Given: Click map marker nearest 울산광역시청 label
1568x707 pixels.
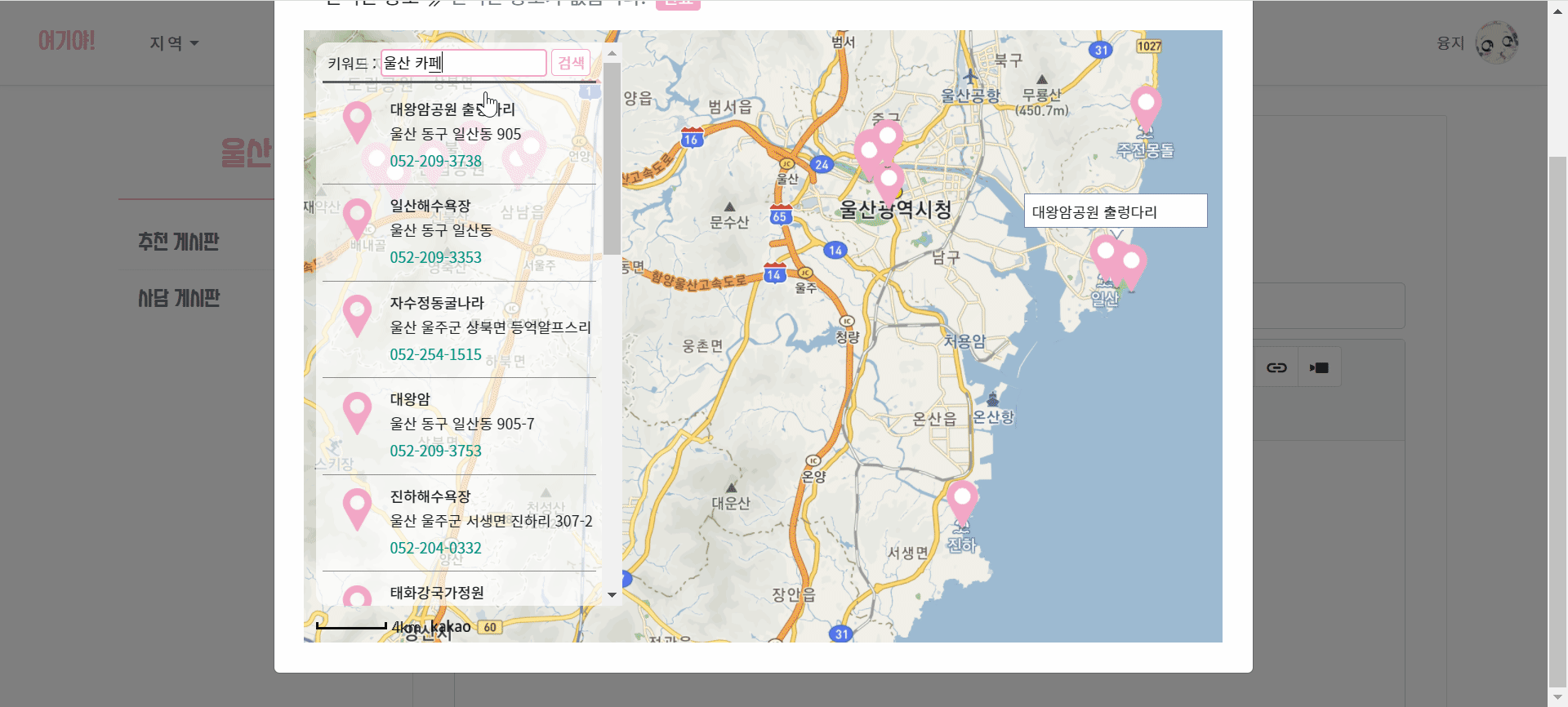Looking at the screenshot, I should (889, 184).
